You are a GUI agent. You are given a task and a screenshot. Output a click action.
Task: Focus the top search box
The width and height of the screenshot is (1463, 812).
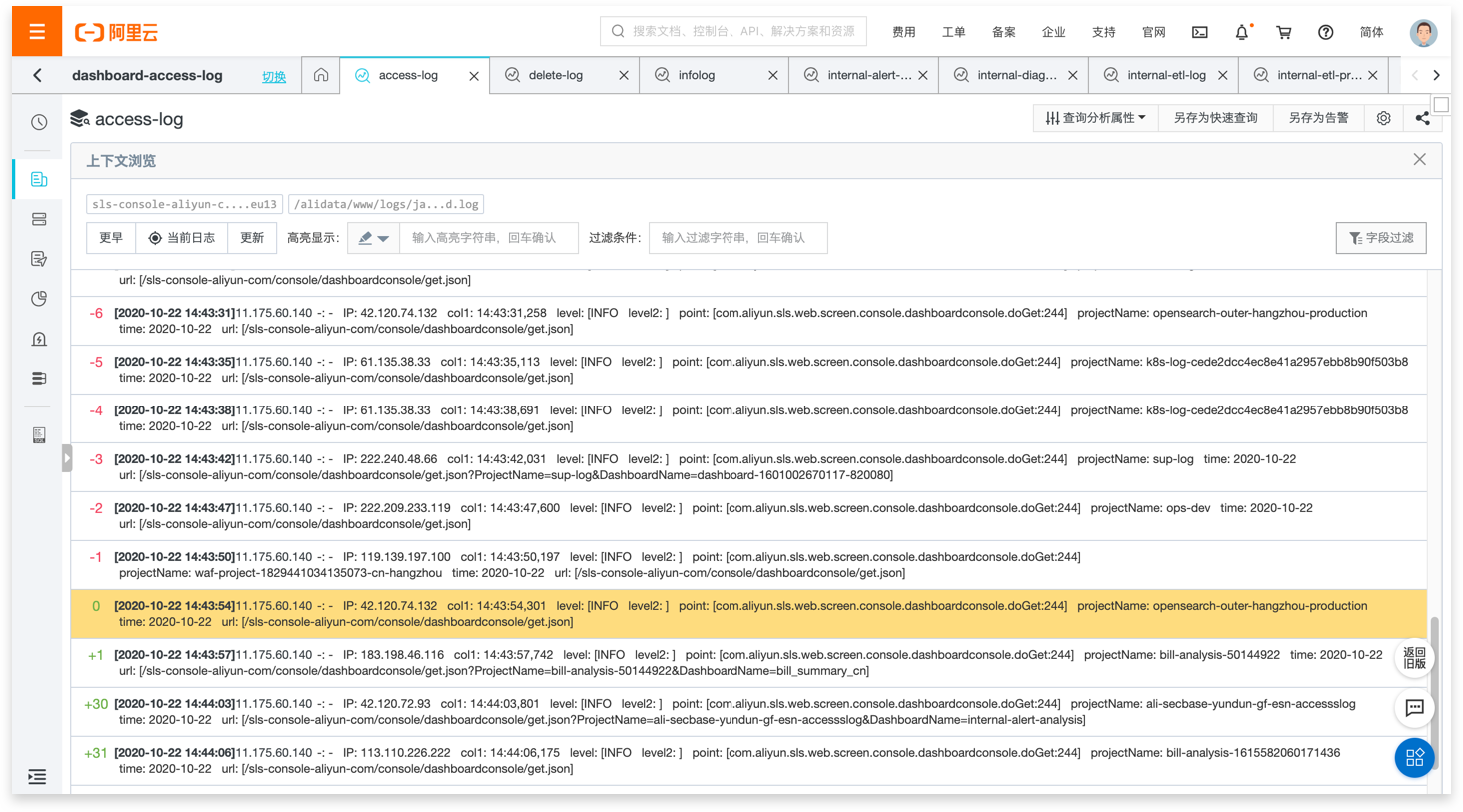[x=733, y=31]
